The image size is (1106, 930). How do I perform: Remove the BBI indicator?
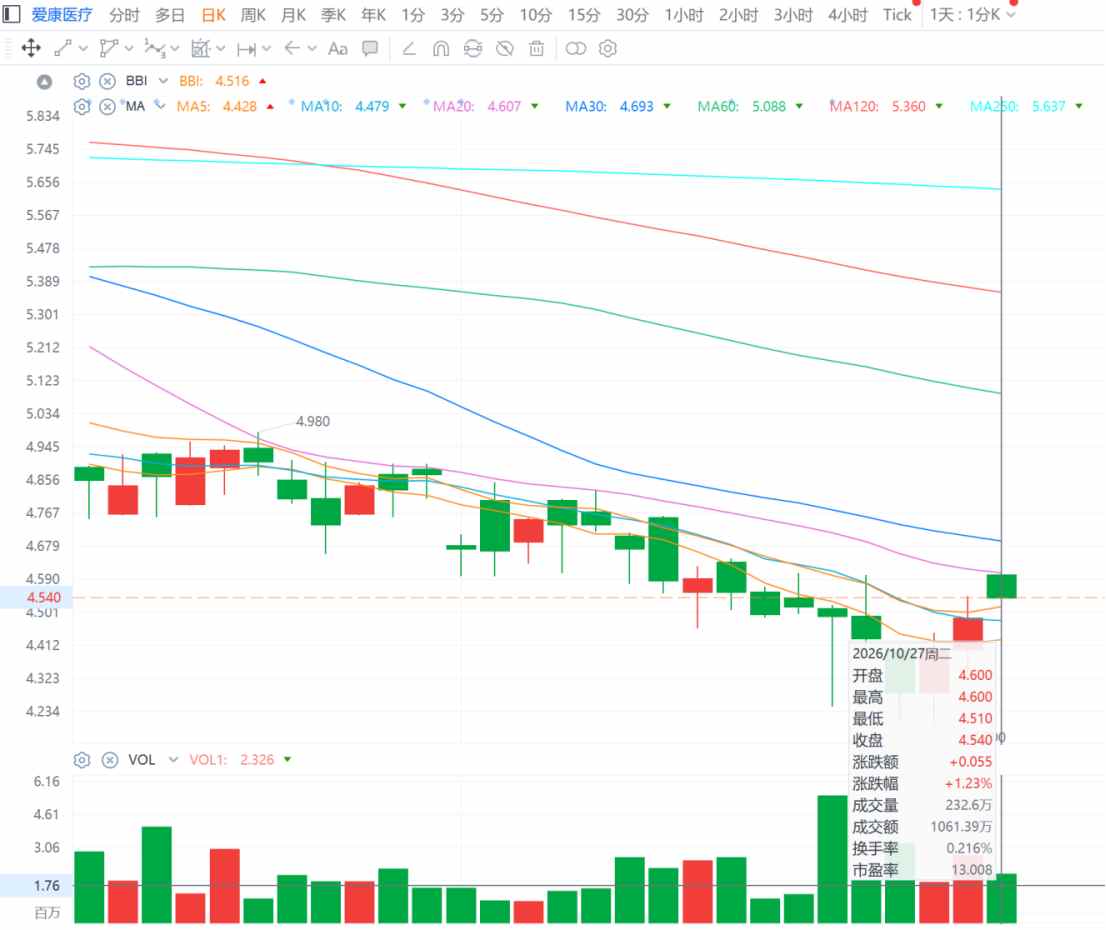point(107,81)
